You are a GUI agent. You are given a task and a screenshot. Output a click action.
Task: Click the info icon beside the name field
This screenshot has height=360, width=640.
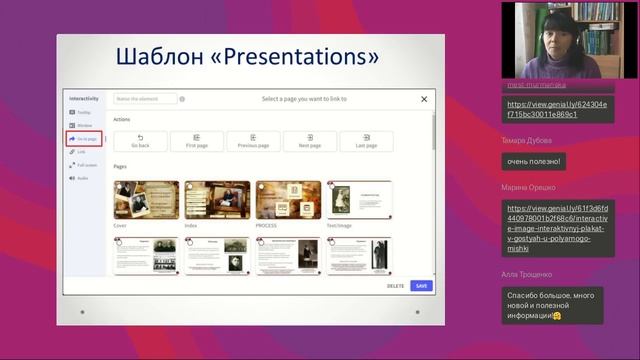182,99
